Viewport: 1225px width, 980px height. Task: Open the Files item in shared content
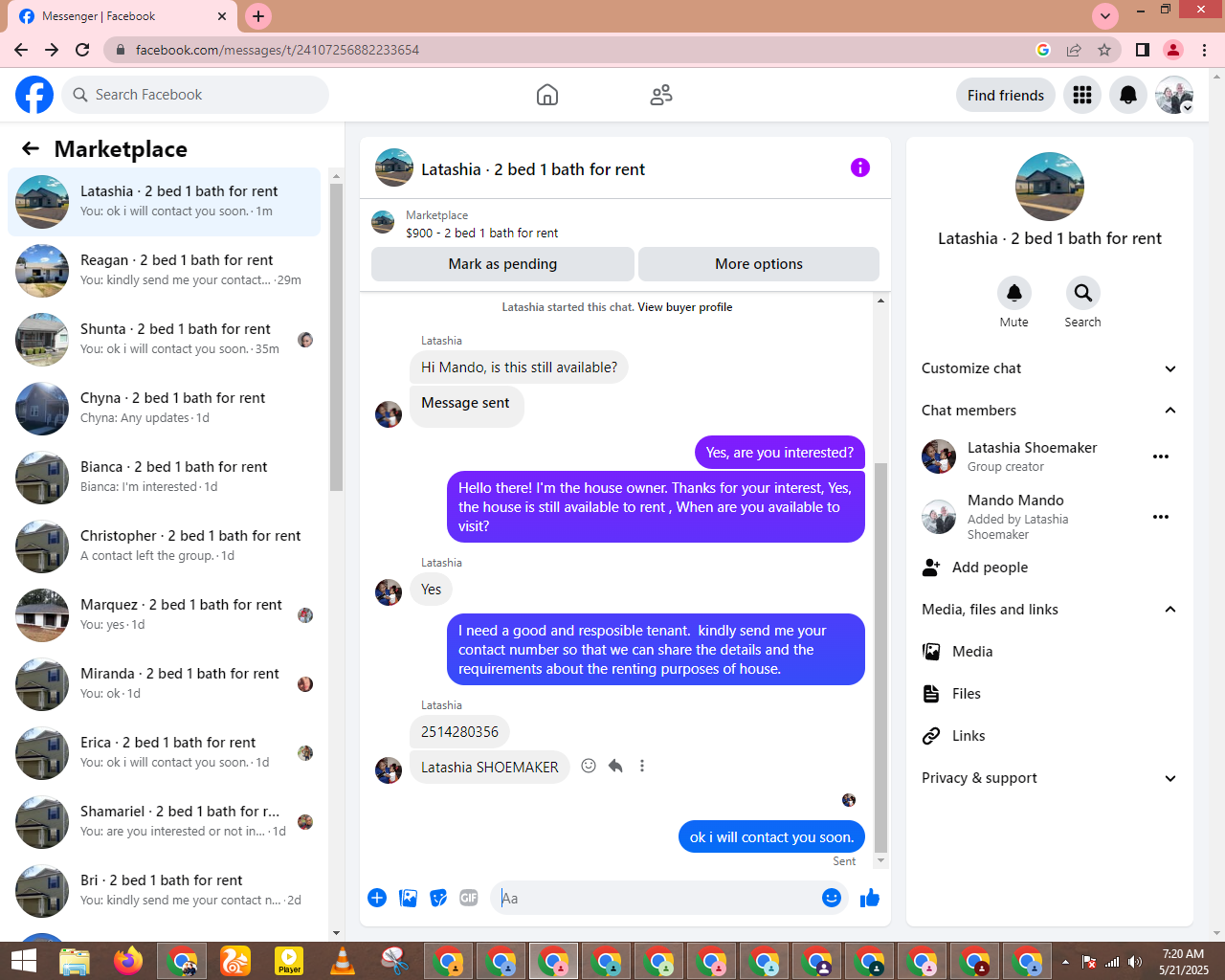coord(1050,694)
